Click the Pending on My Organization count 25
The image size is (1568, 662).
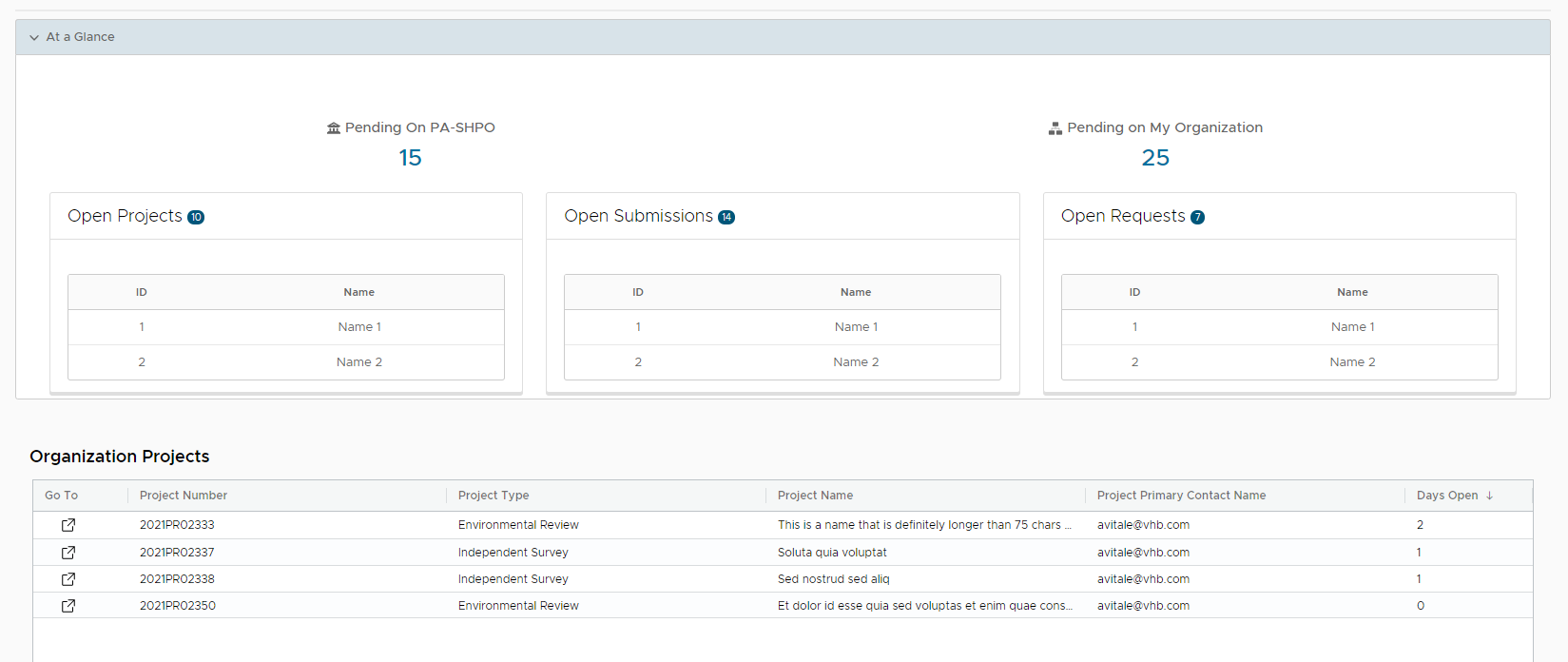click(1155, 158)
